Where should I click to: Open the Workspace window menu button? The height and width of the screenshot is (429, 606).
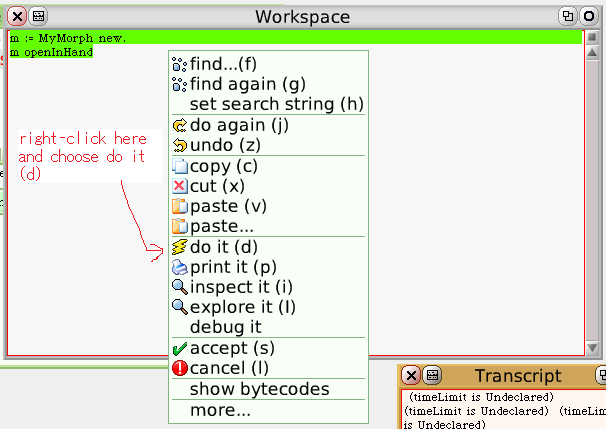coord(38,16)
